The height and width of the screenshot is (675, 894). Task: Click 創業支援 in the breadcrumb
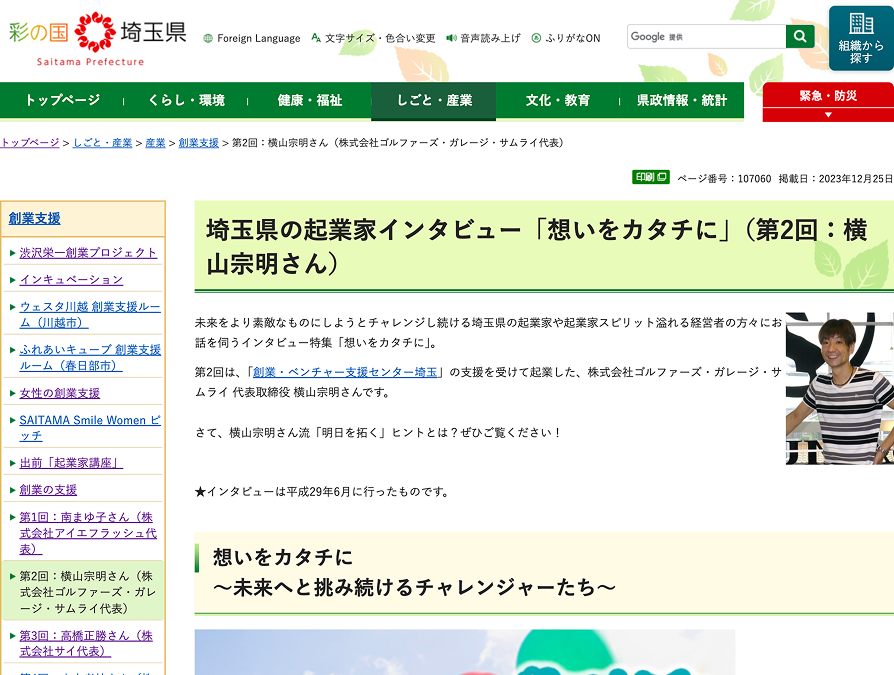[x=198, y=143]
